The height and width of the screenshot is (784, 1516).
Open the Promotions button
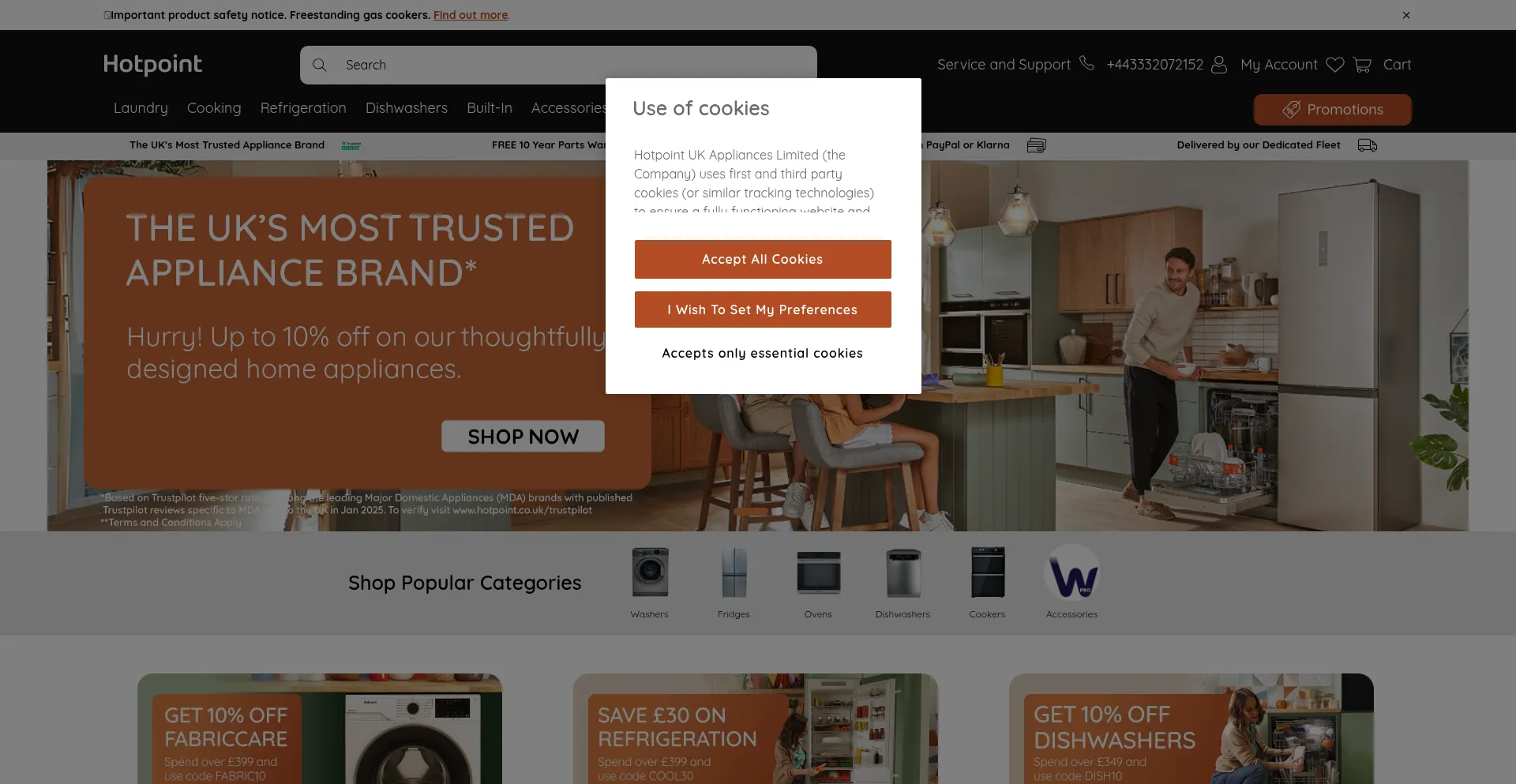[1333, 110]
